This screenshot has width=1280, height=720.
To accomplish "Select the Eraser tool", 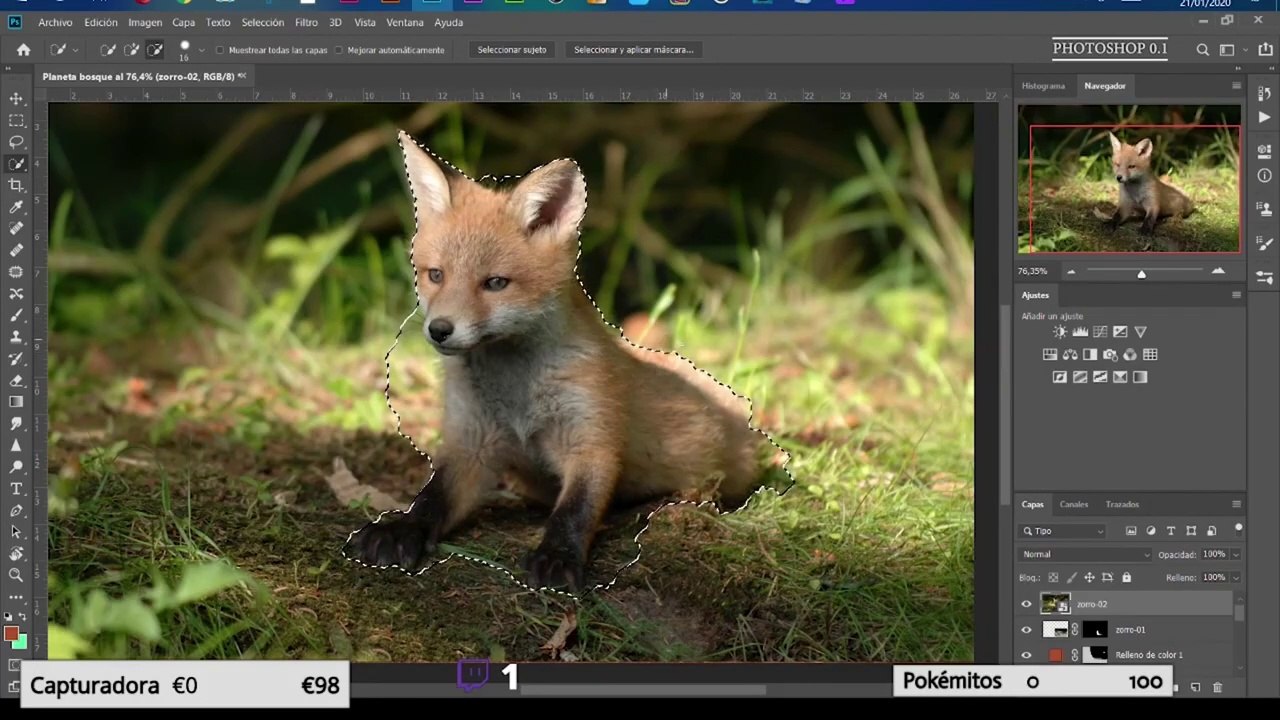I will coord(16,380).
